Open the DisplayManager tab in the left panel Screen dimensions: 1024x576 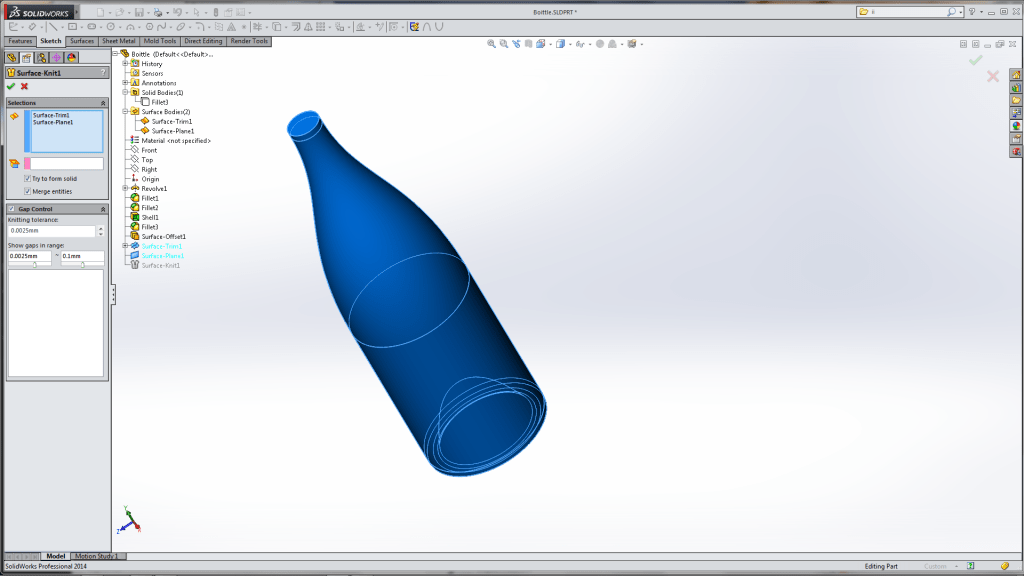pyautogui.click(x=72, y=57)
